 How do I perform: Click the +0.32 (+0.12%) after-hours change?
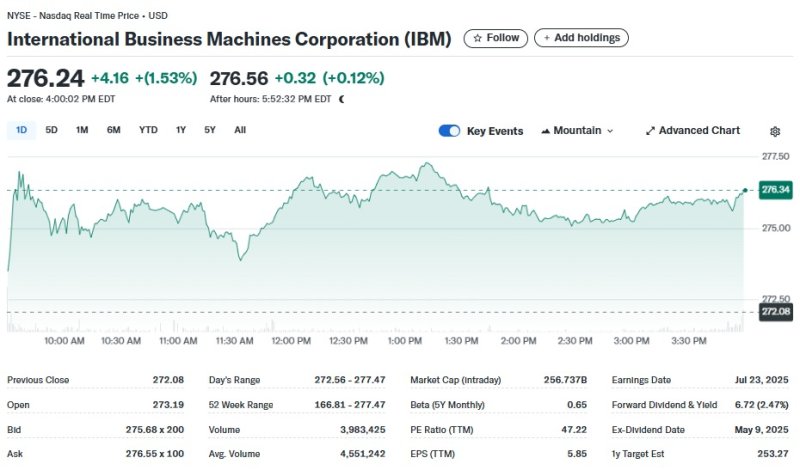coord(329,78)
